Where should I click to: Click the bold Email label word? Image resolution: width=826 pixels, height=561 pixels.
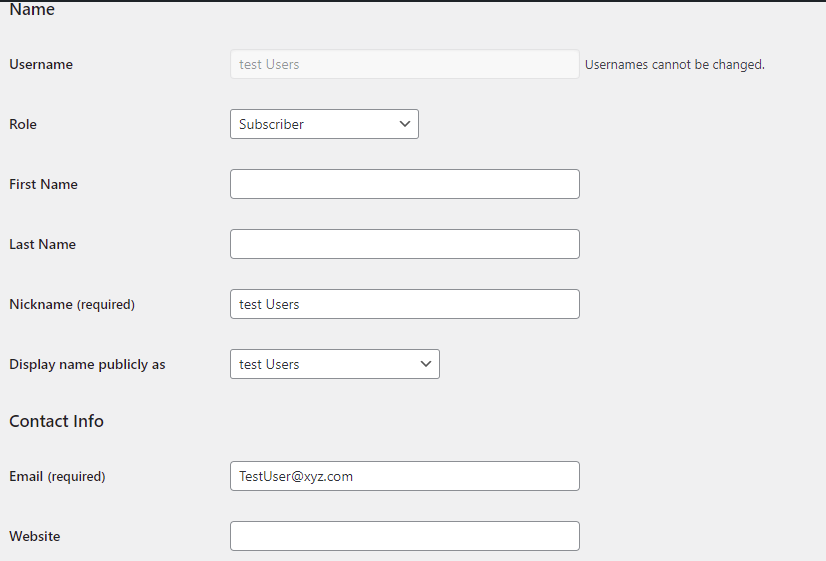(26, 476)
